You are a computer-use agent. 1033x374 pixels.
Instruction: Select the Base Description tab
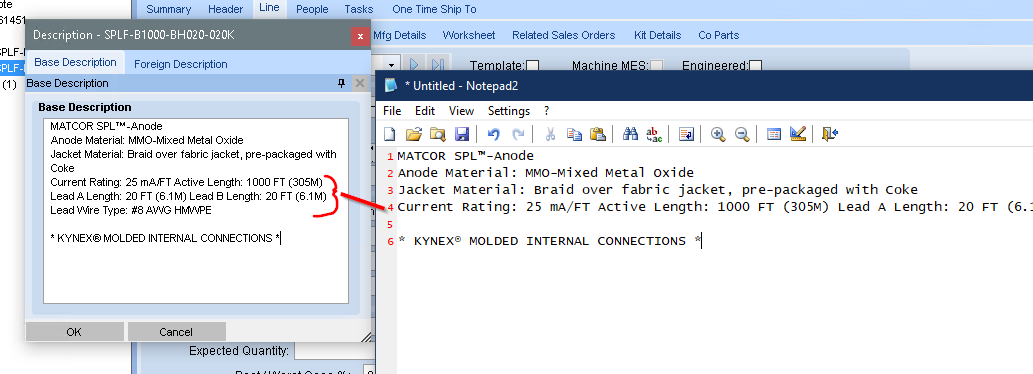click(75, 63)
